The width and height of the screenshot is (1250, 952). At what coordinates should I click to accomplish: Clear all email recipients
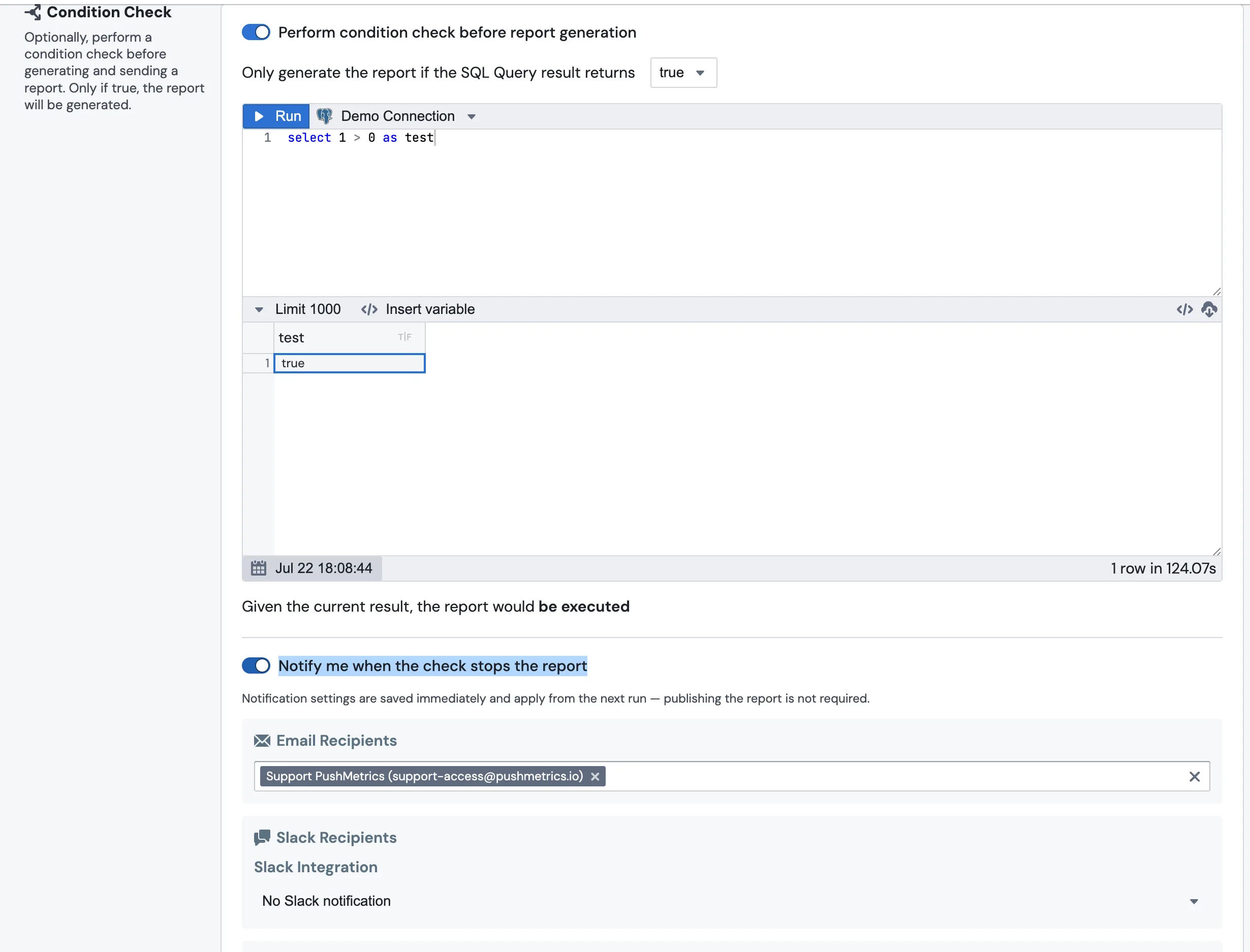coord(1195,777)
